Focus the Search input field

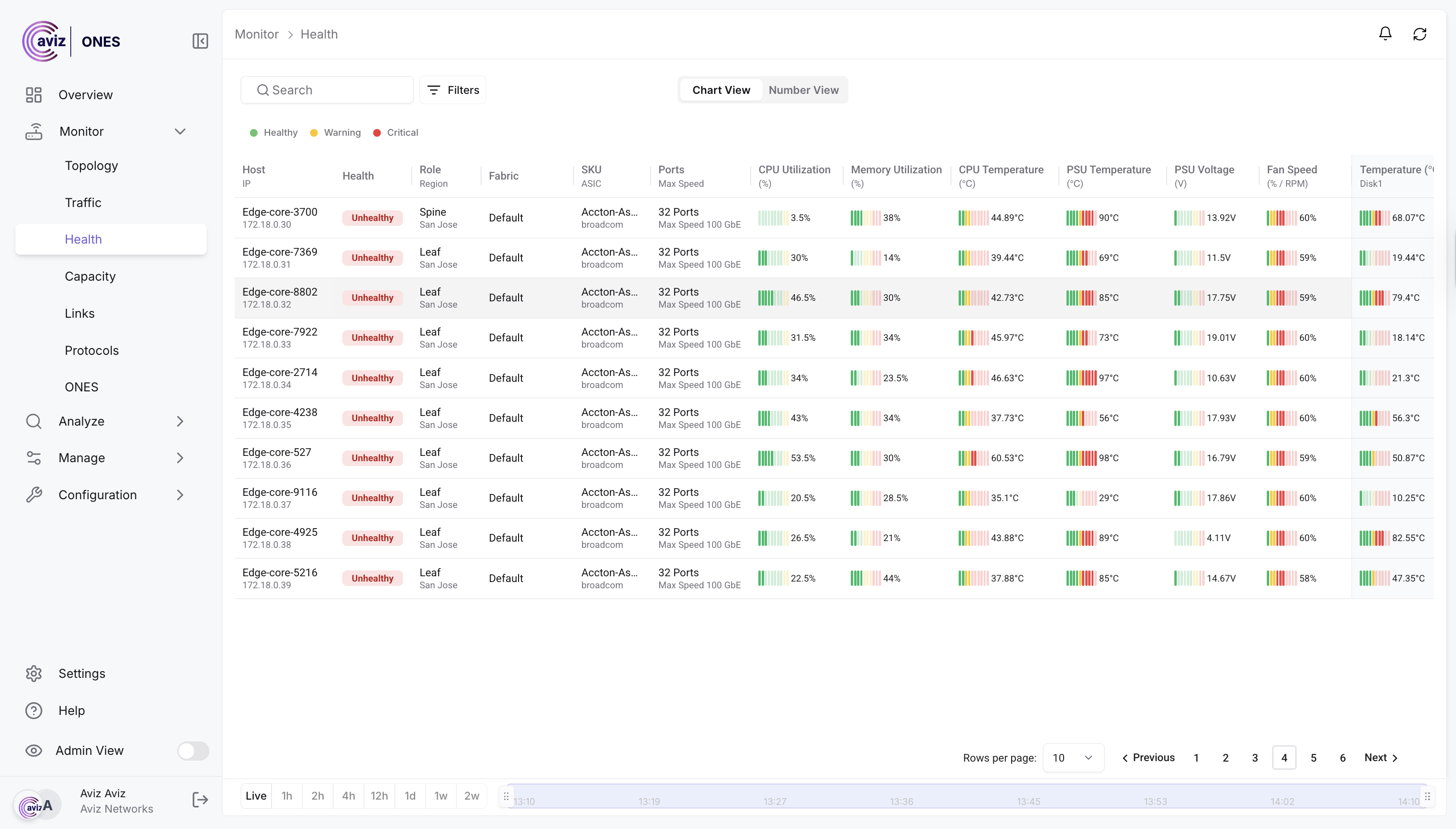tap(327, 90)
